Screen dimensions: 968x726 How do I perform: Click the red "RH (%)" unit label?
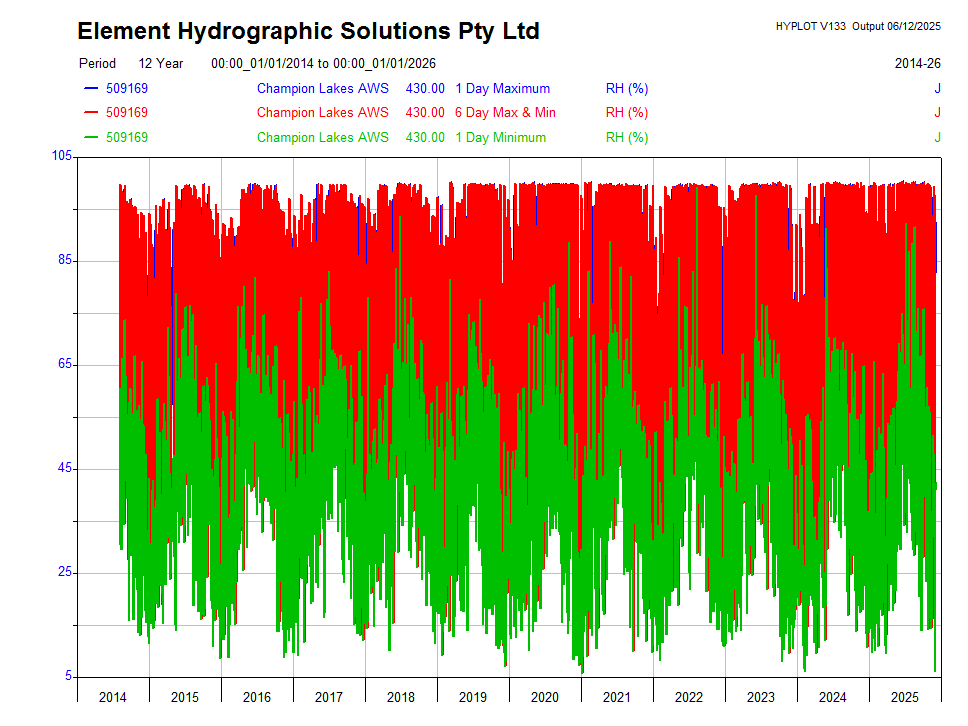(627, 113)
